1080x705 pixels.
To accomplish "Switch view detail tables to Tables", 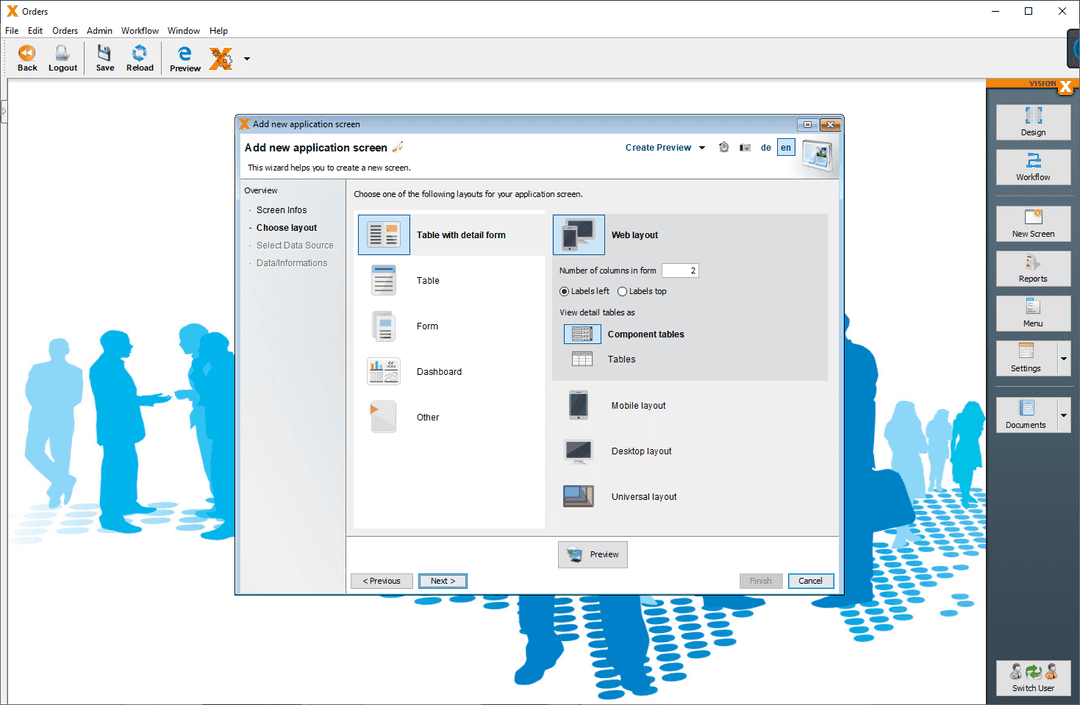I will (581, 359).
